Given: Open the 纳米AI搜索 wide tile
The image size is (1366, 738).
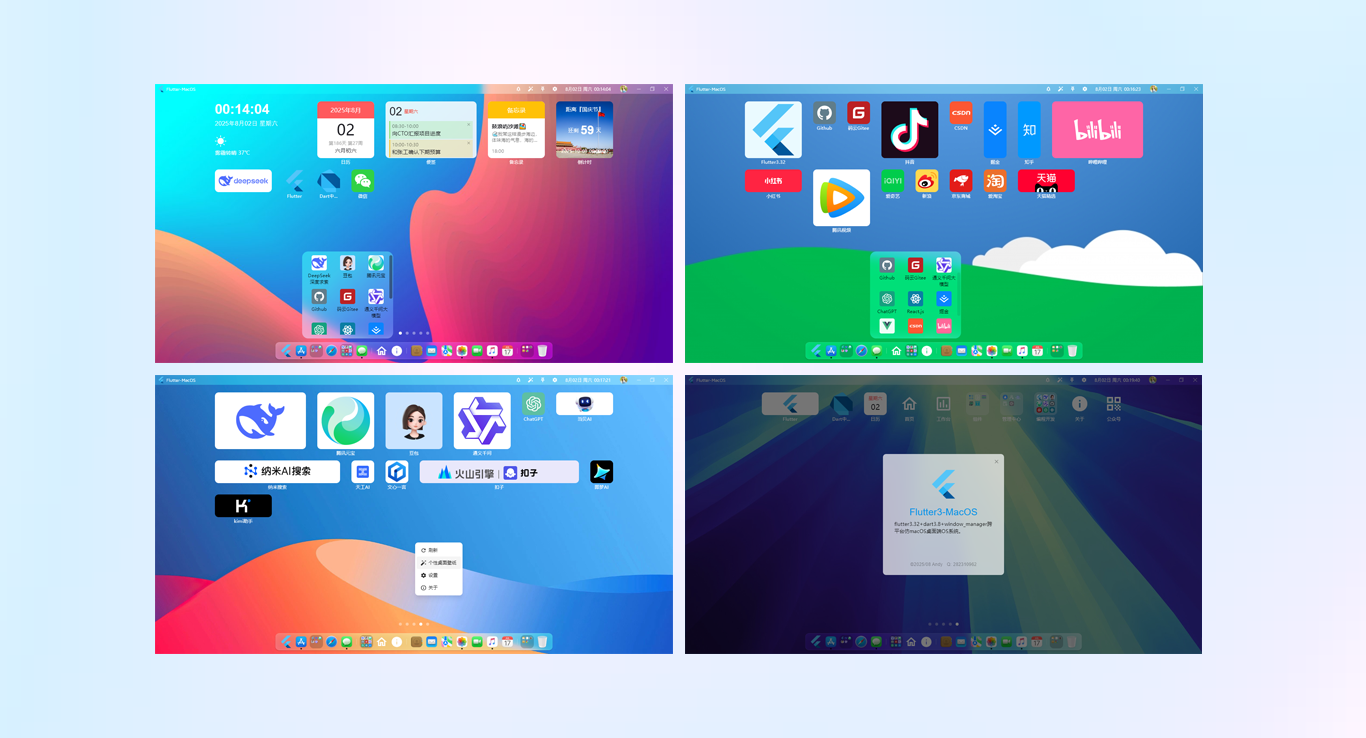Looking at the screenshot, I should [x=277, y=472].
